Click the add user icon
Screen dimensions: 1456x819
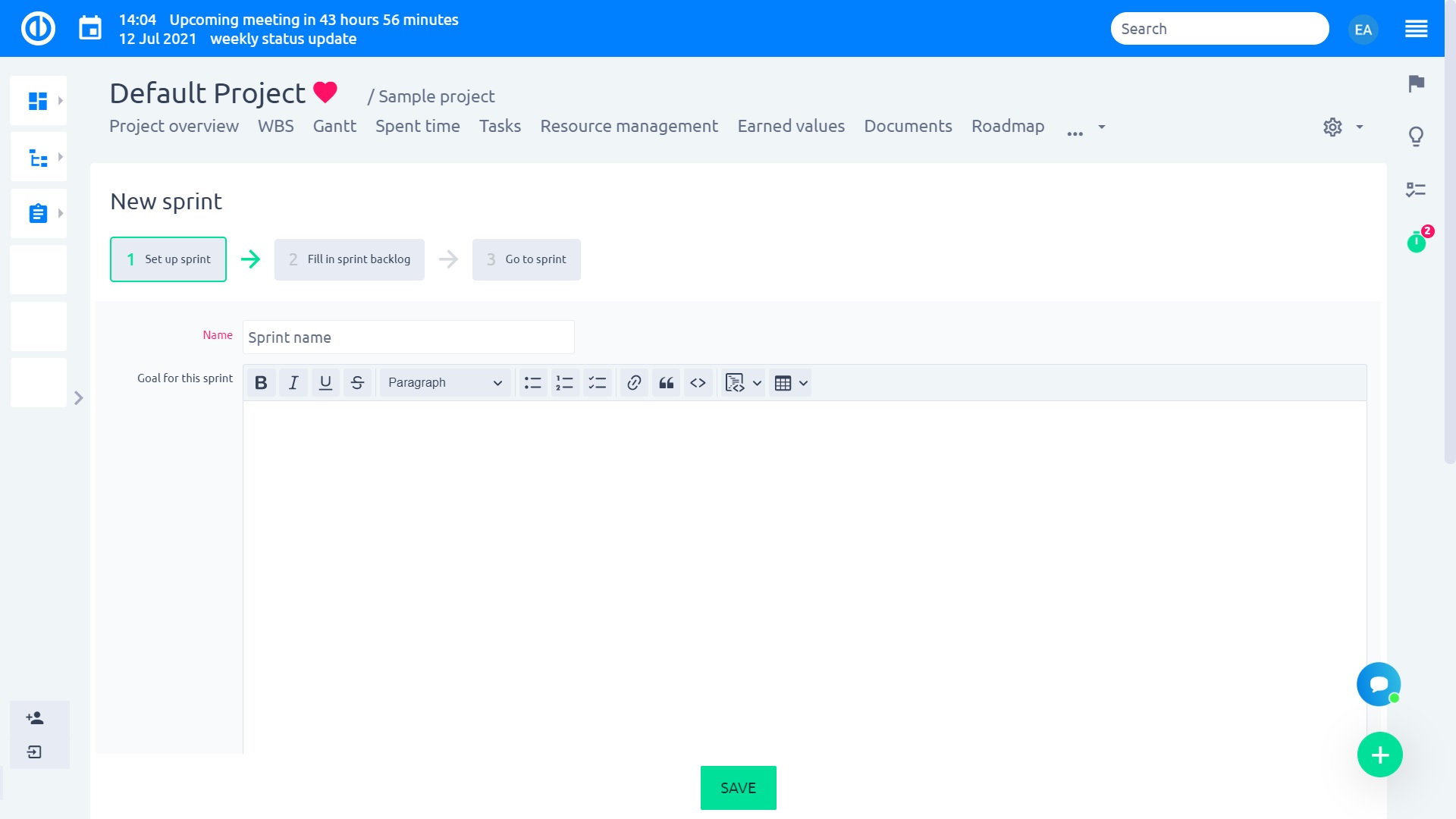point(35,717)
